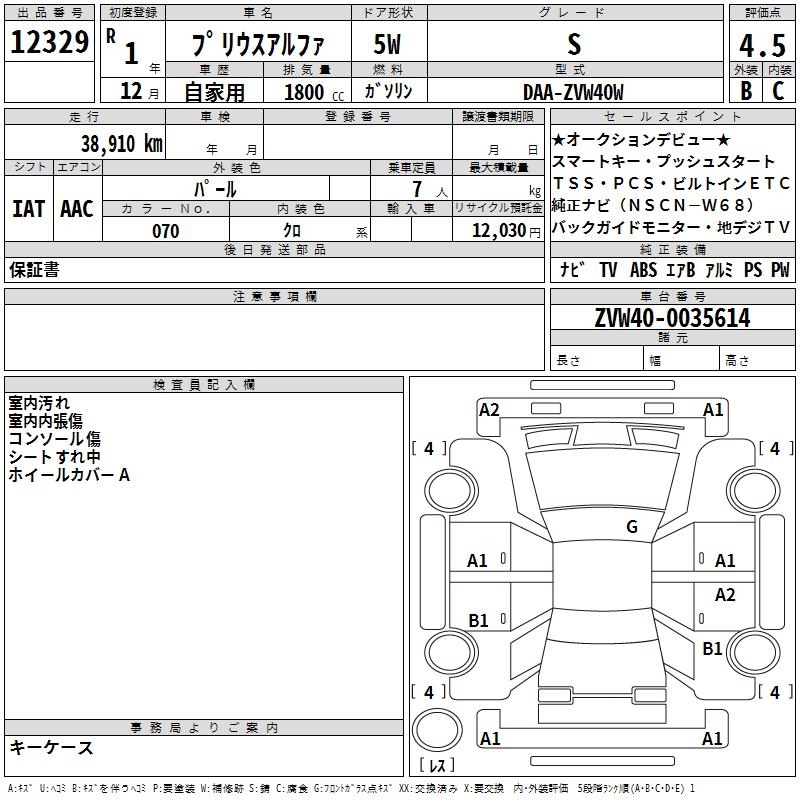This screenshot has height=800, width=800.
Task: Select the office notice キーケース
Action: [x=51, y=748]
